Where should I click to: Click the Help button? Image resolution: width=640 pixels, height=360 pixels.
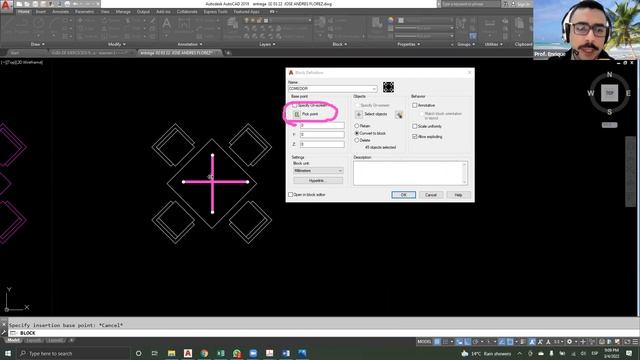point(458,195)
